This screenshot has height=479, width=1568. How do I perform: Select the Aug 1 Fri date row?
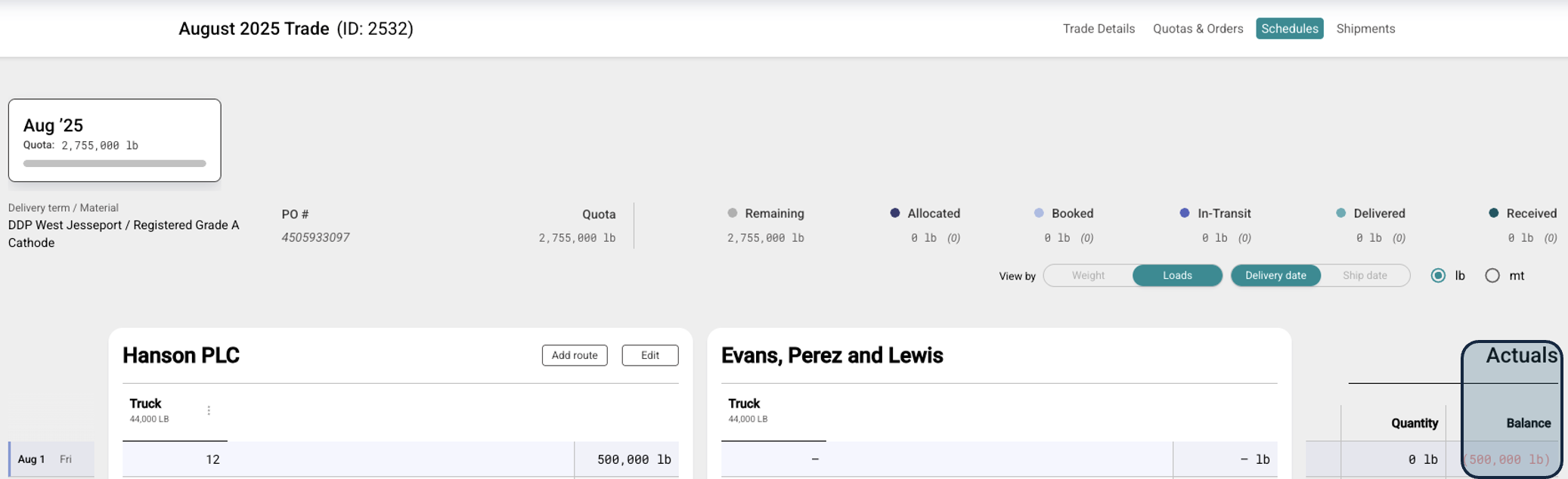pos(45,459)
